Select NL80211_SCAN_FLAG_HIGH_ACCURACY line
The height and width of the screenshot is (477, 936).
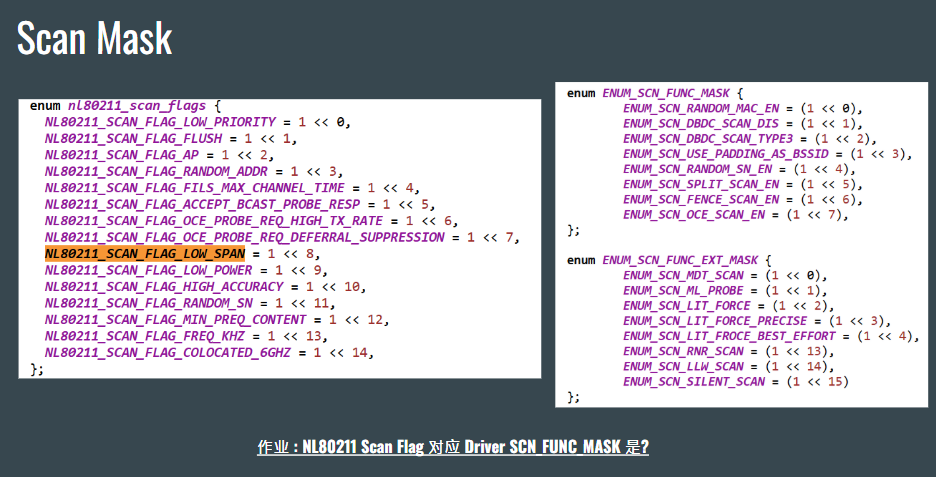coord(205,287)
